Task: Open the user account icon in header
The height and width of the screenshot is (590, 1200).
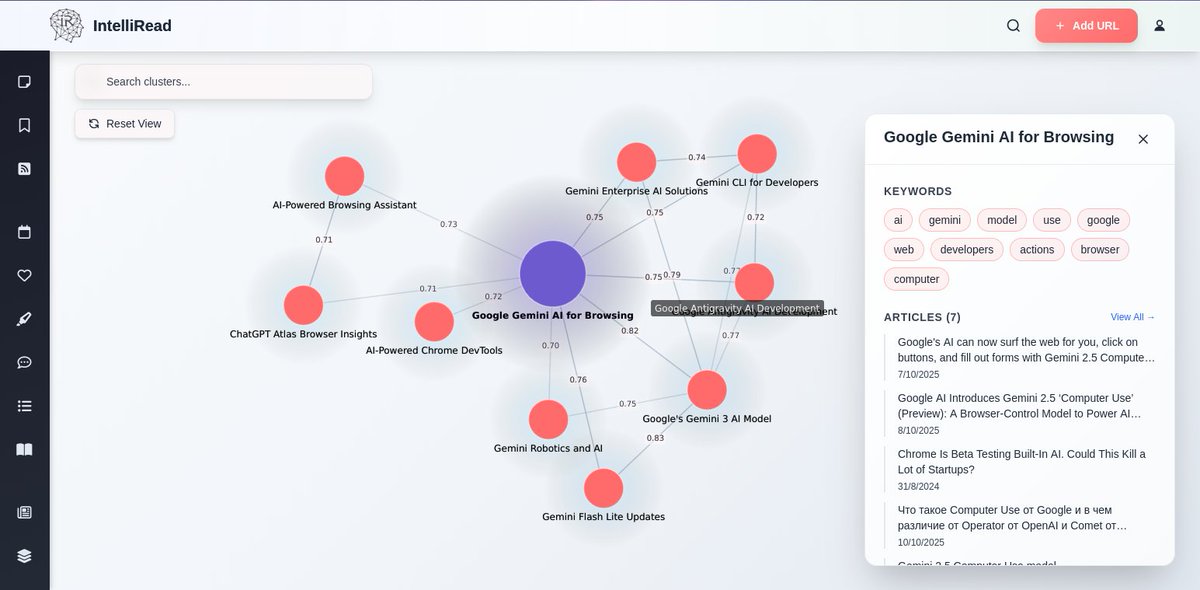Action: pos(1159,25)
